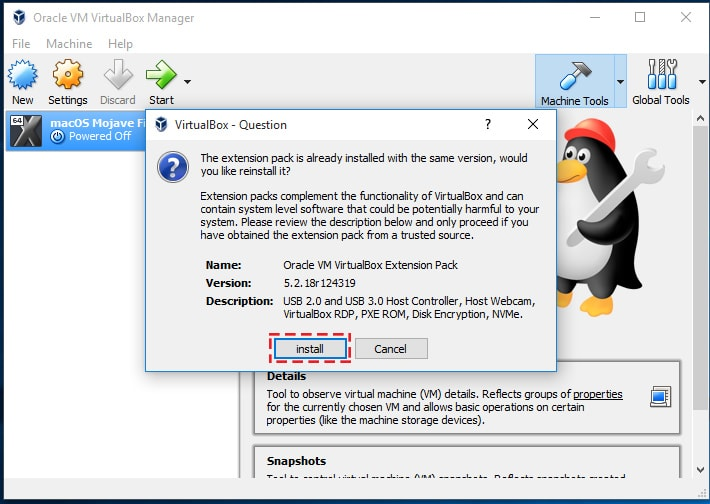
Task: Select the Global Tools button
Action: click(x=661, y=82)
